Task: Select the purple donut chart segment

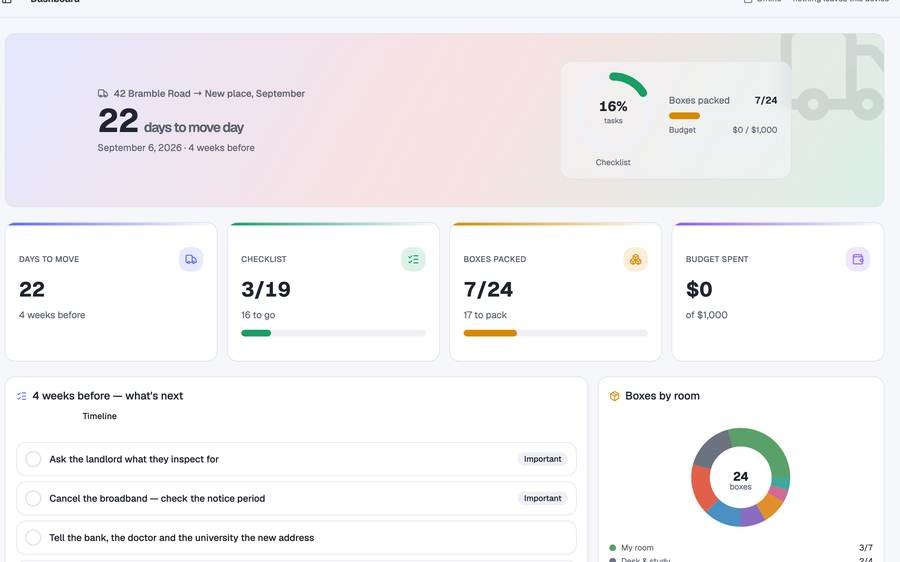Action: click(751, 516)
